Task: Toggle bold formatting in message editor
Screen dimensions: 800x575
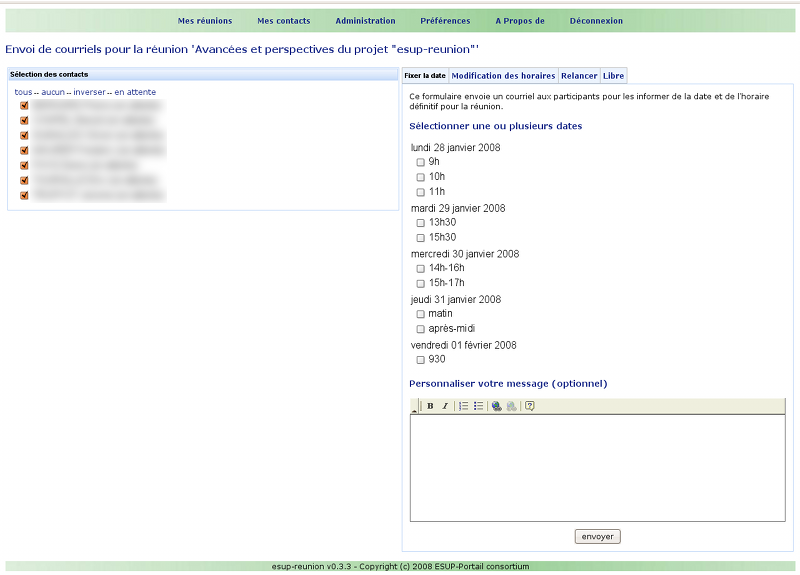Action: (430, 406)
